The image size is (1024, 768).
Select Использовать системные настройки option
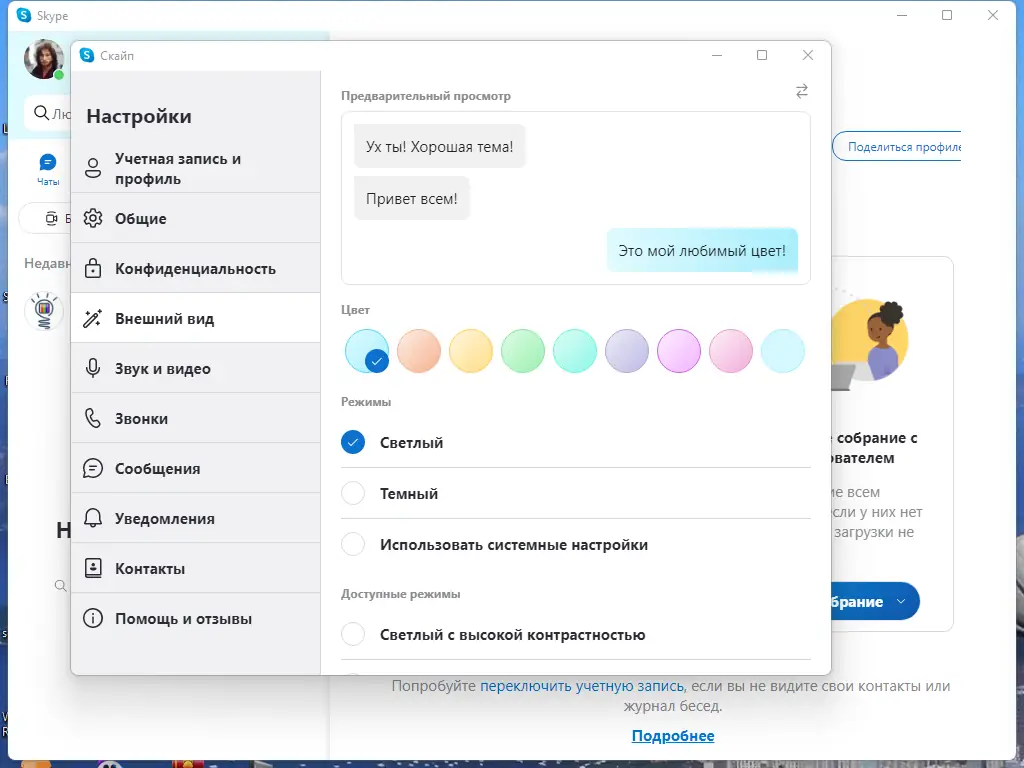[353, 544]
